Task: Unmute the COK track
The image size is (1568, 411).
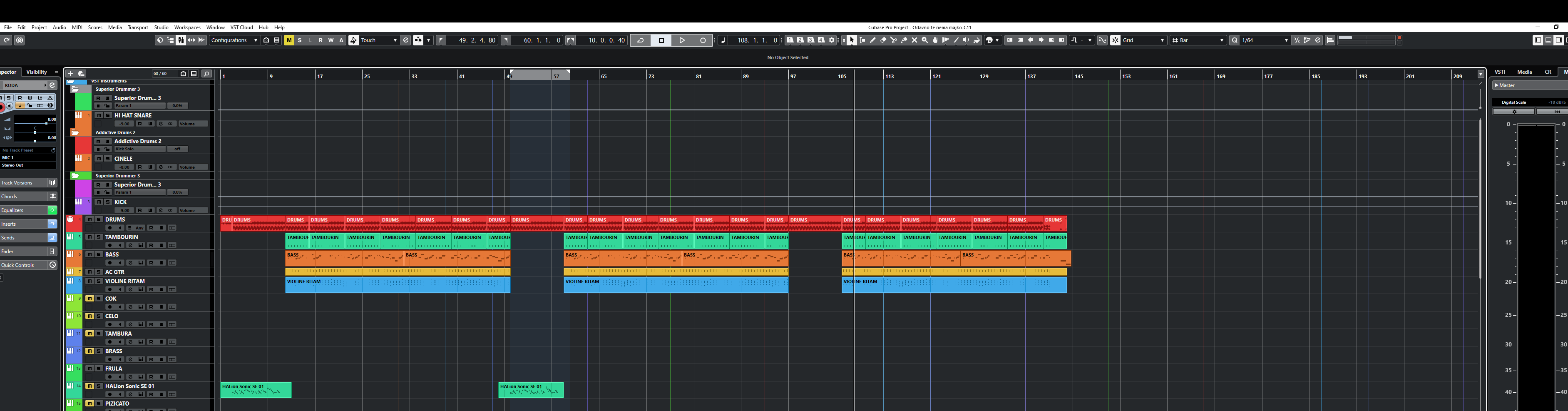Action: tap(89, 298)
